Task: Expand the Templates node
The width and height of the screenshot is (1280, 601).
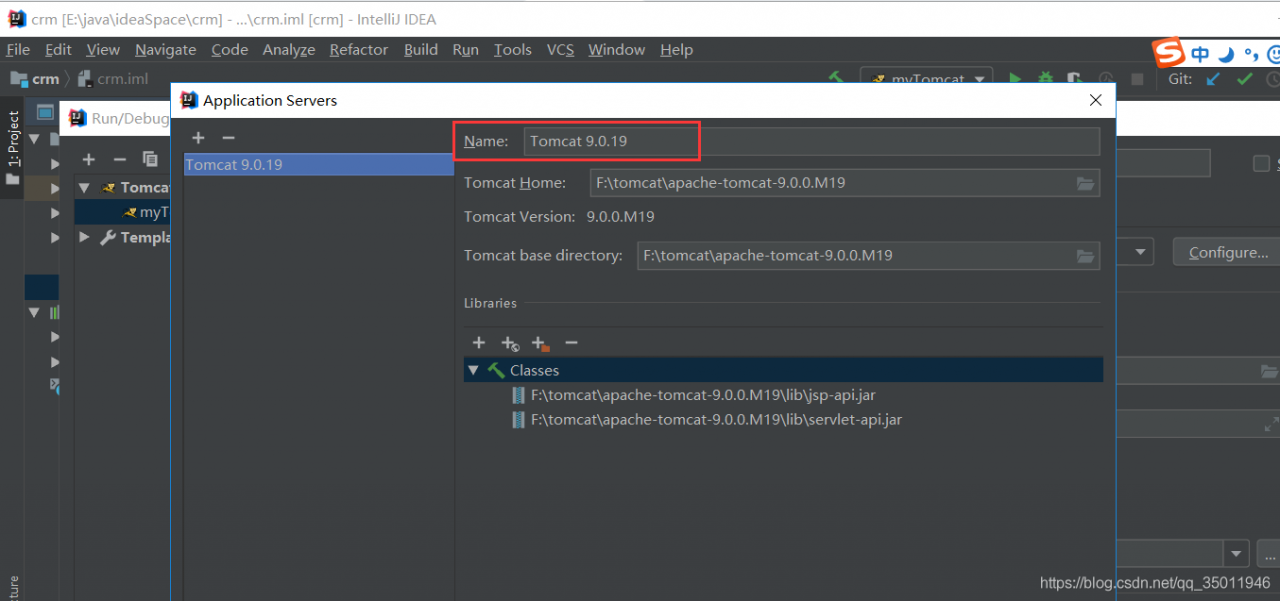Action: coord(84,237)
